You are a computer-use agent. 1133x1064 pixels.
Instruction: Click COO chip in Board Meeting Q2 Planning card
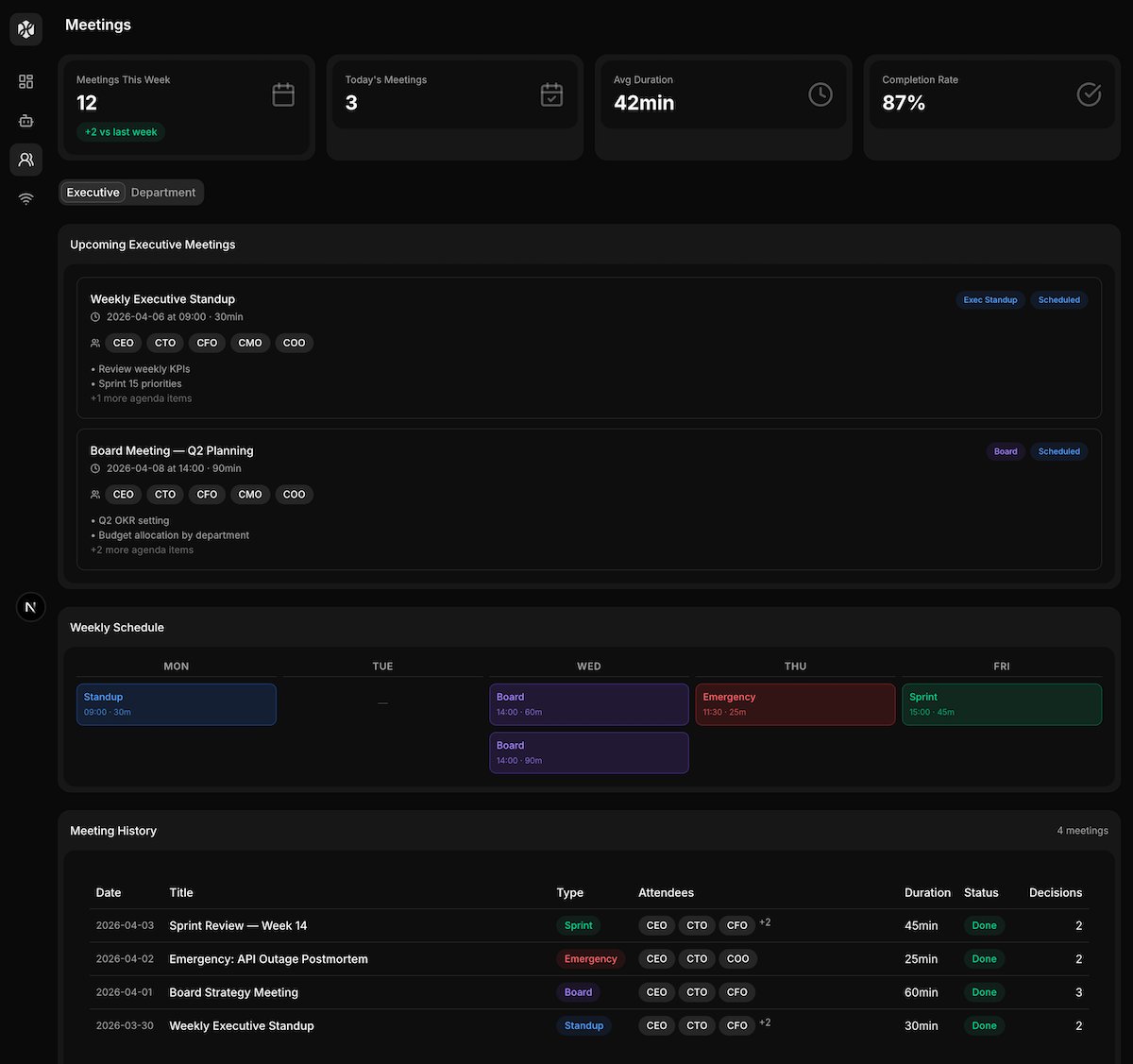tap(295, 494)
